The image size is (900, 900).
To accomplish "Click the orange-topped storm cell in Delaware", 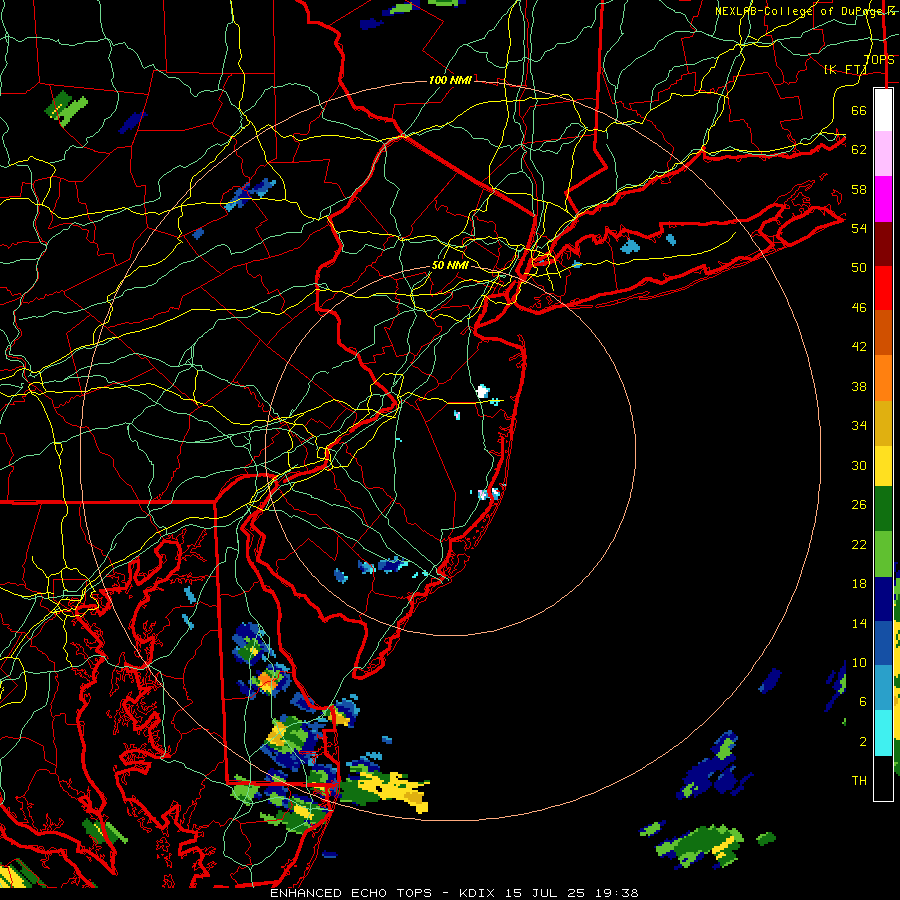I will 267,681.
